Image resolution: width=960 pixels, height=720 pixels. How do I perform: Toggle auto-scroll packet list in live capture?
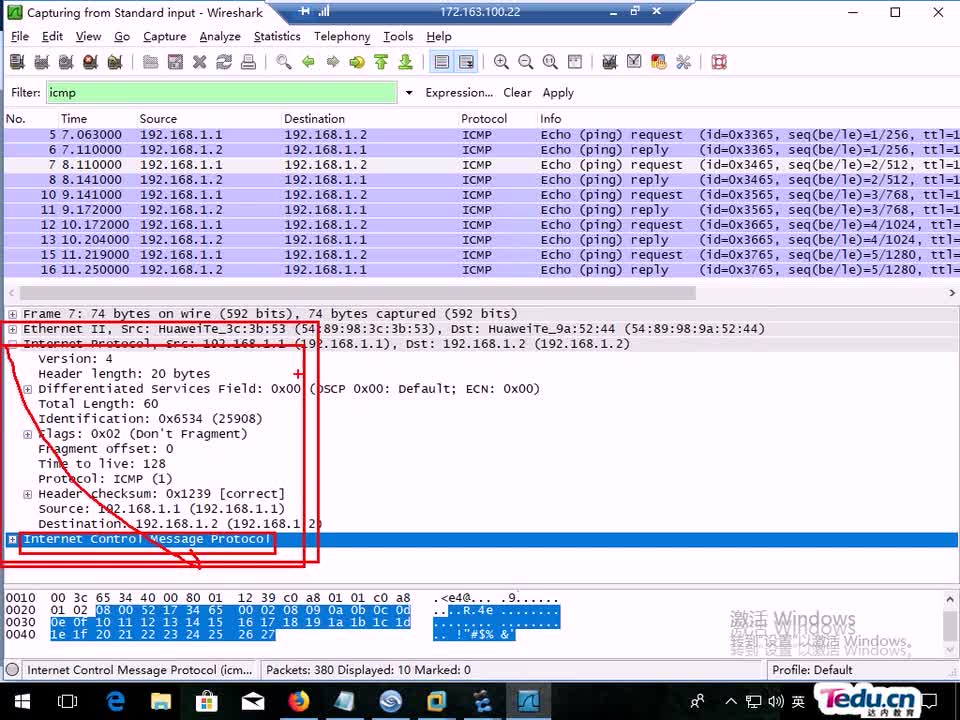click(x=467, y=62)
